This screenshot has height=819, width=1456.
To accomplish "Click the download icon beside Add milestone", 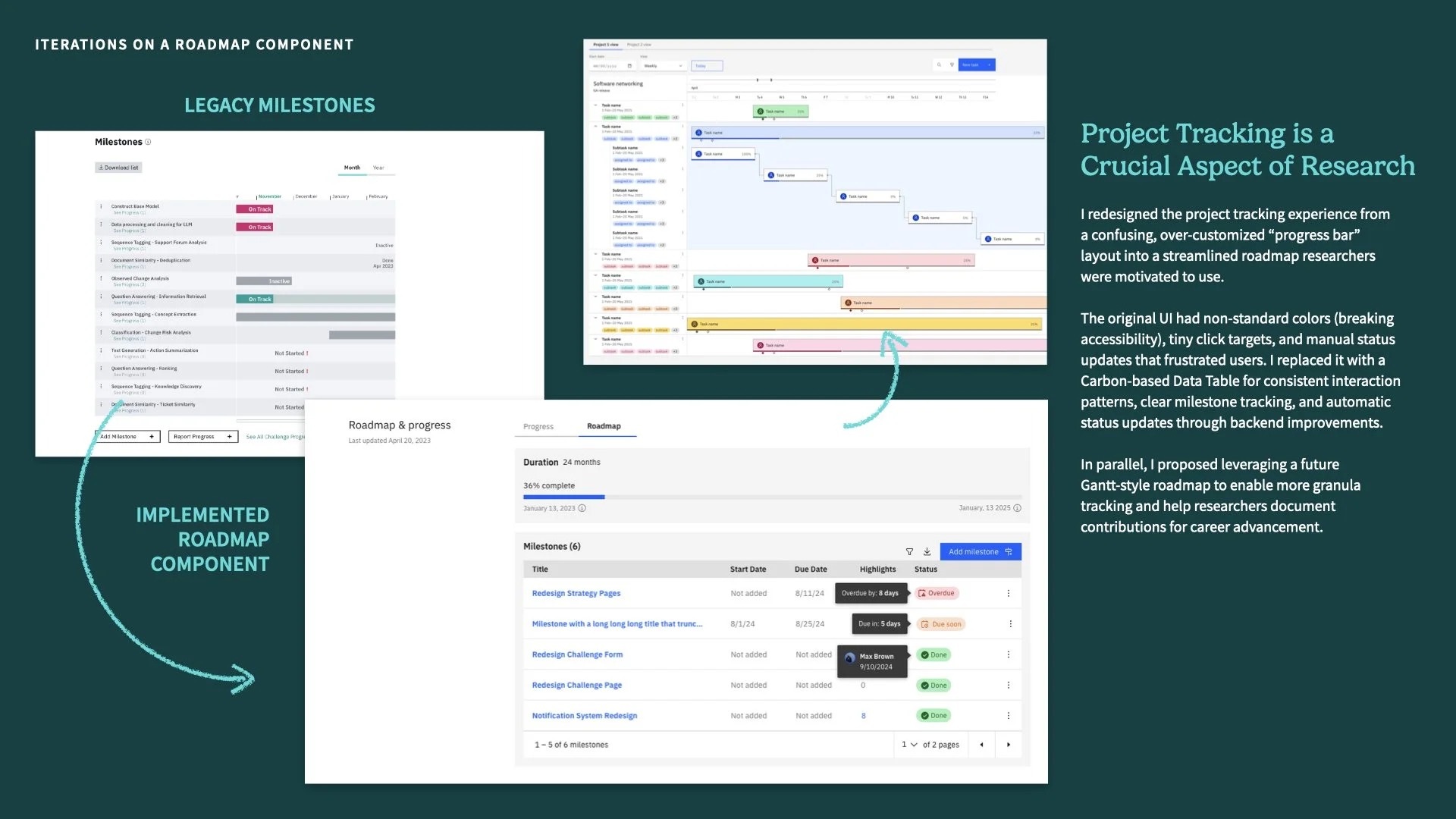I will [927, 552].
